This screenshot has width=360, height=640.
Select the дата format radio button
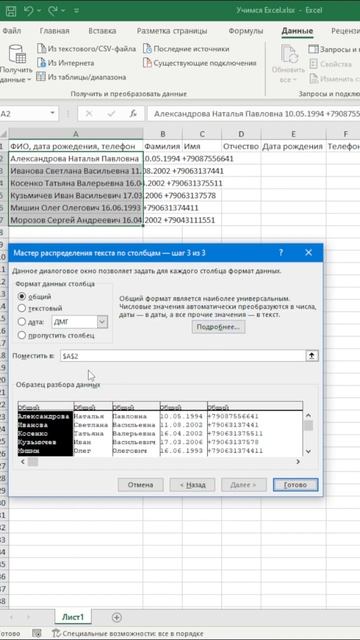(22, 322)
